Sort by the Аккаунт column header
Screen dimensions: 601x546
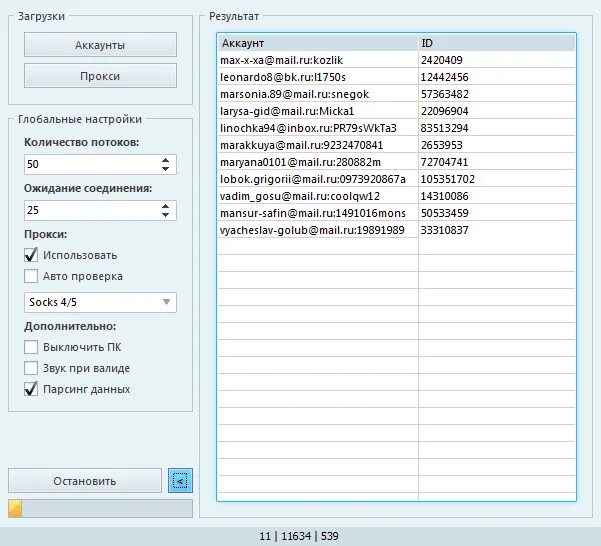[x=318, y=43]
